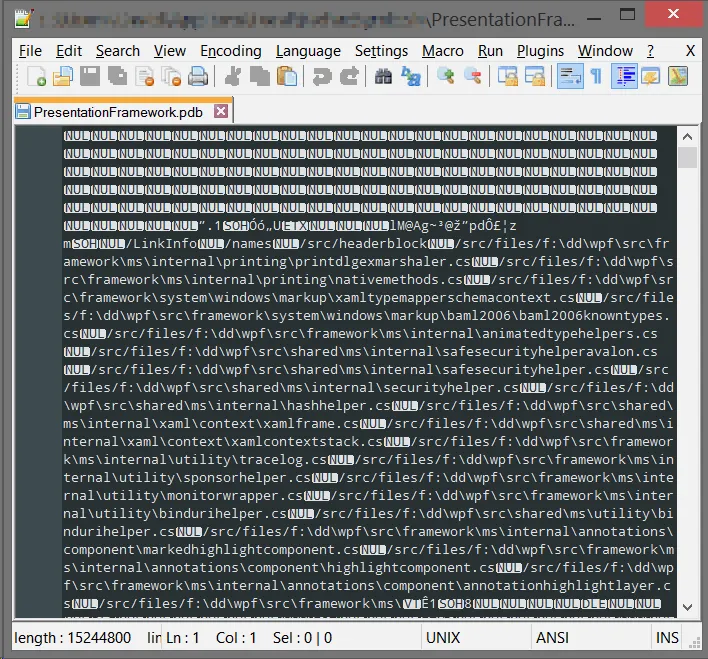Image resolution: width=708 pixels, height=659 pixels.
Task: Click the Redo arrow icon
Action: pos(349,76)
